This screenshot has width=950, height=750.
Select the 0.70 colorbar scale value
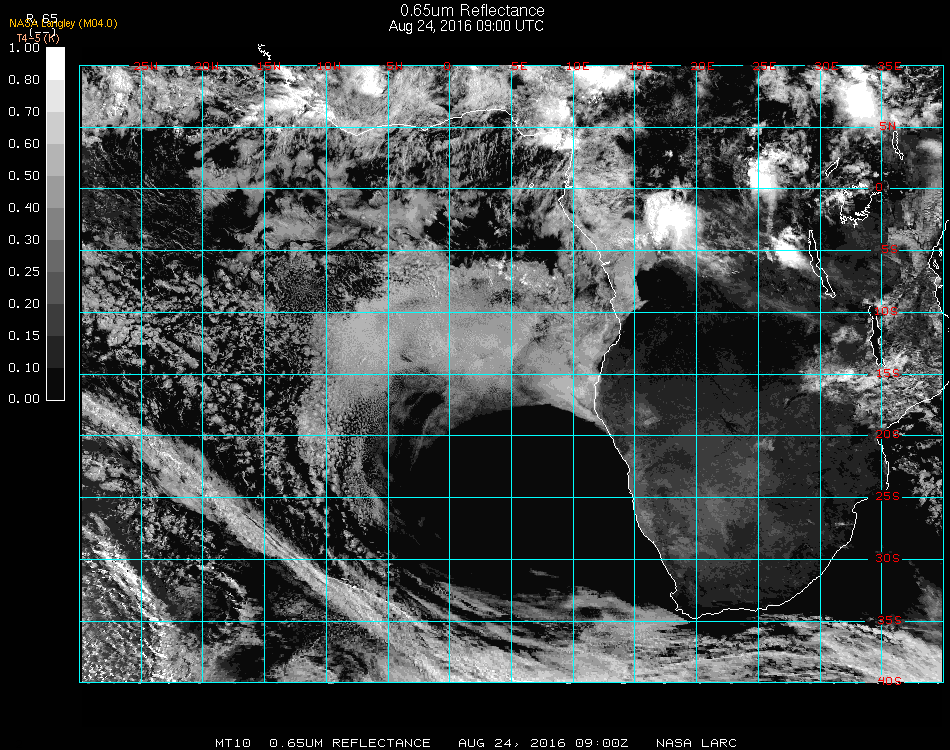click(24, 112)
